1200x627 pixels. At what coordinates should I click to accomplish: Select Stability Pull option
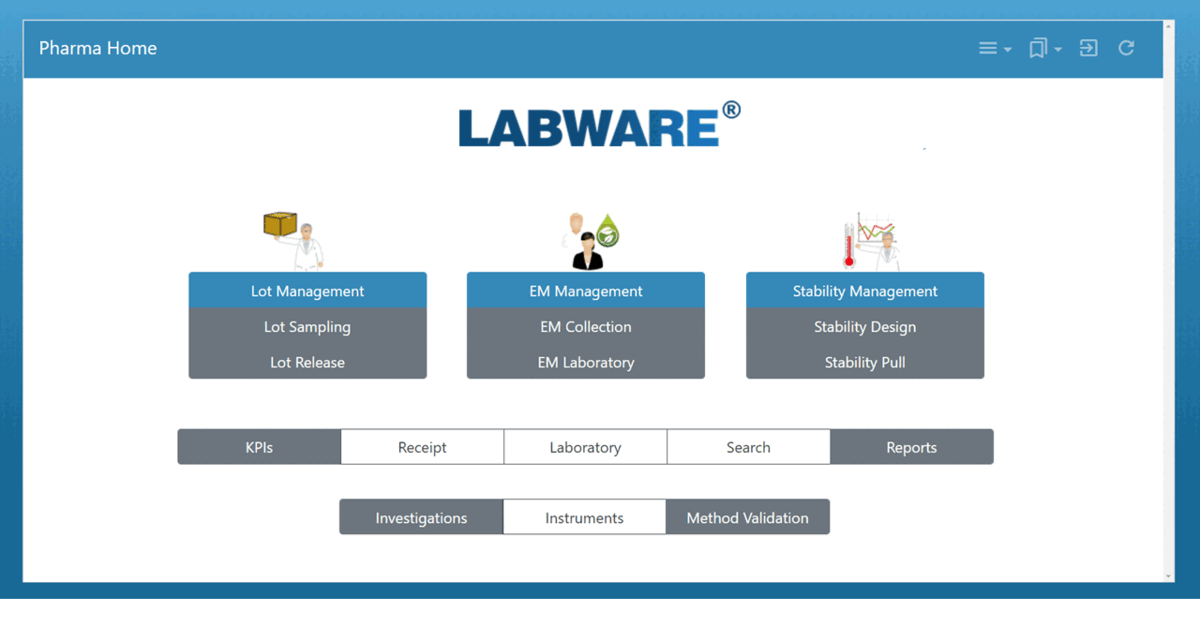click(865, 362)
